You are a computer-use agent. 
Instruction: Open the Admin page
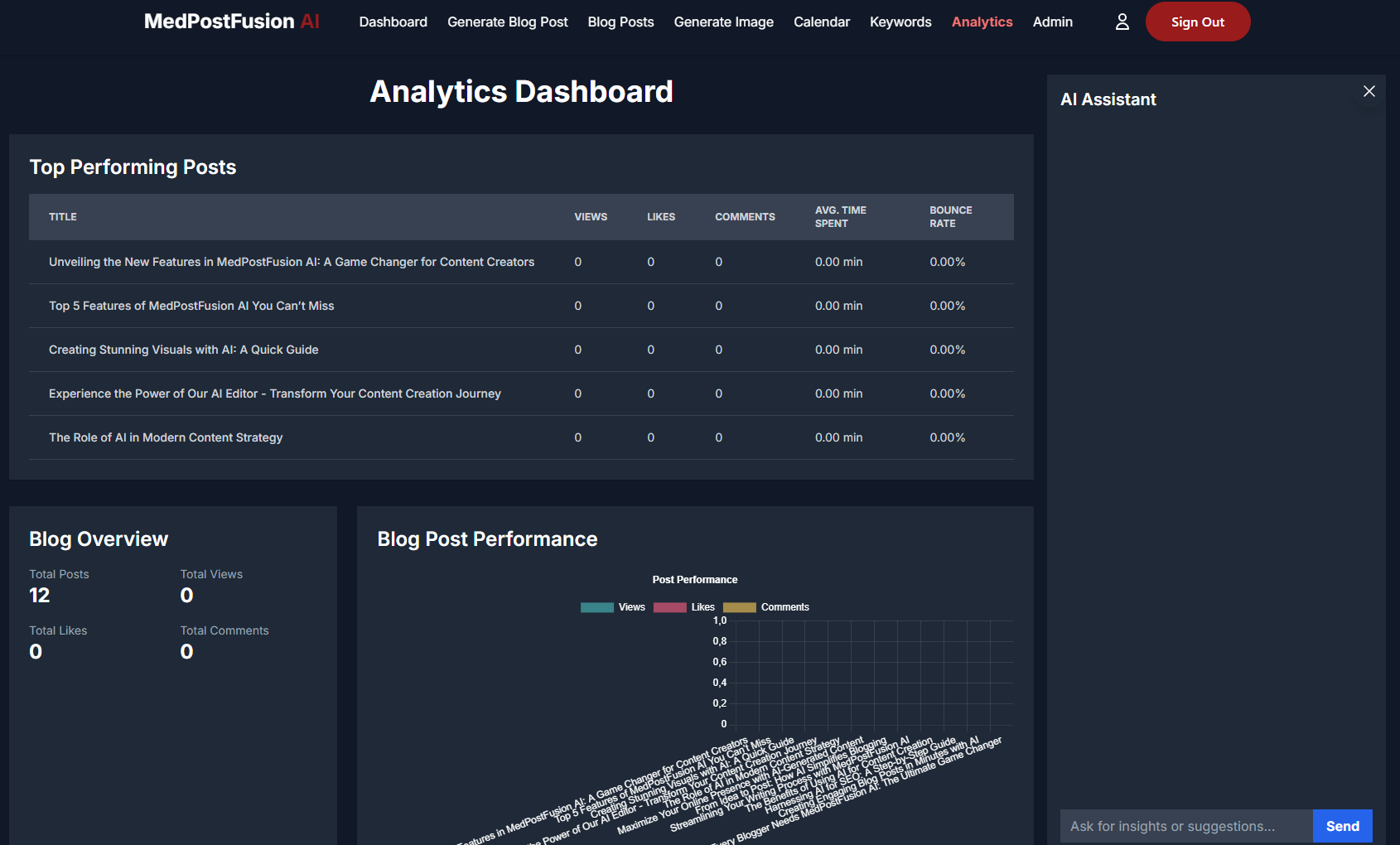[x=1053, y=22]
